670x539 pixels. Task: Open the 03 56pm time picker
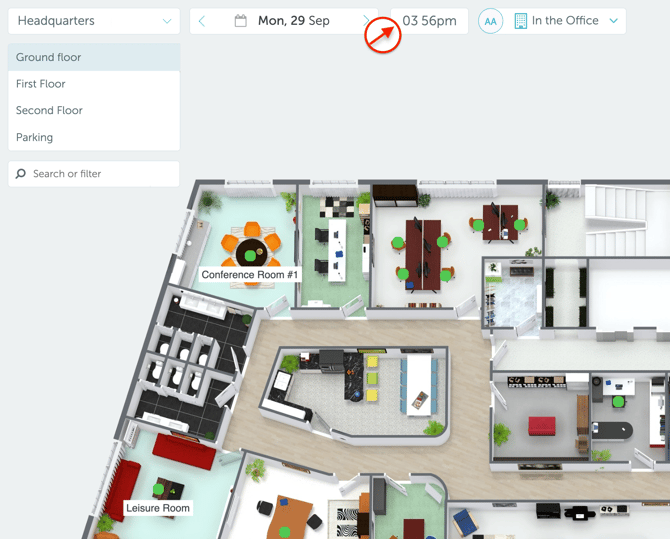click(x=430, y=21)
